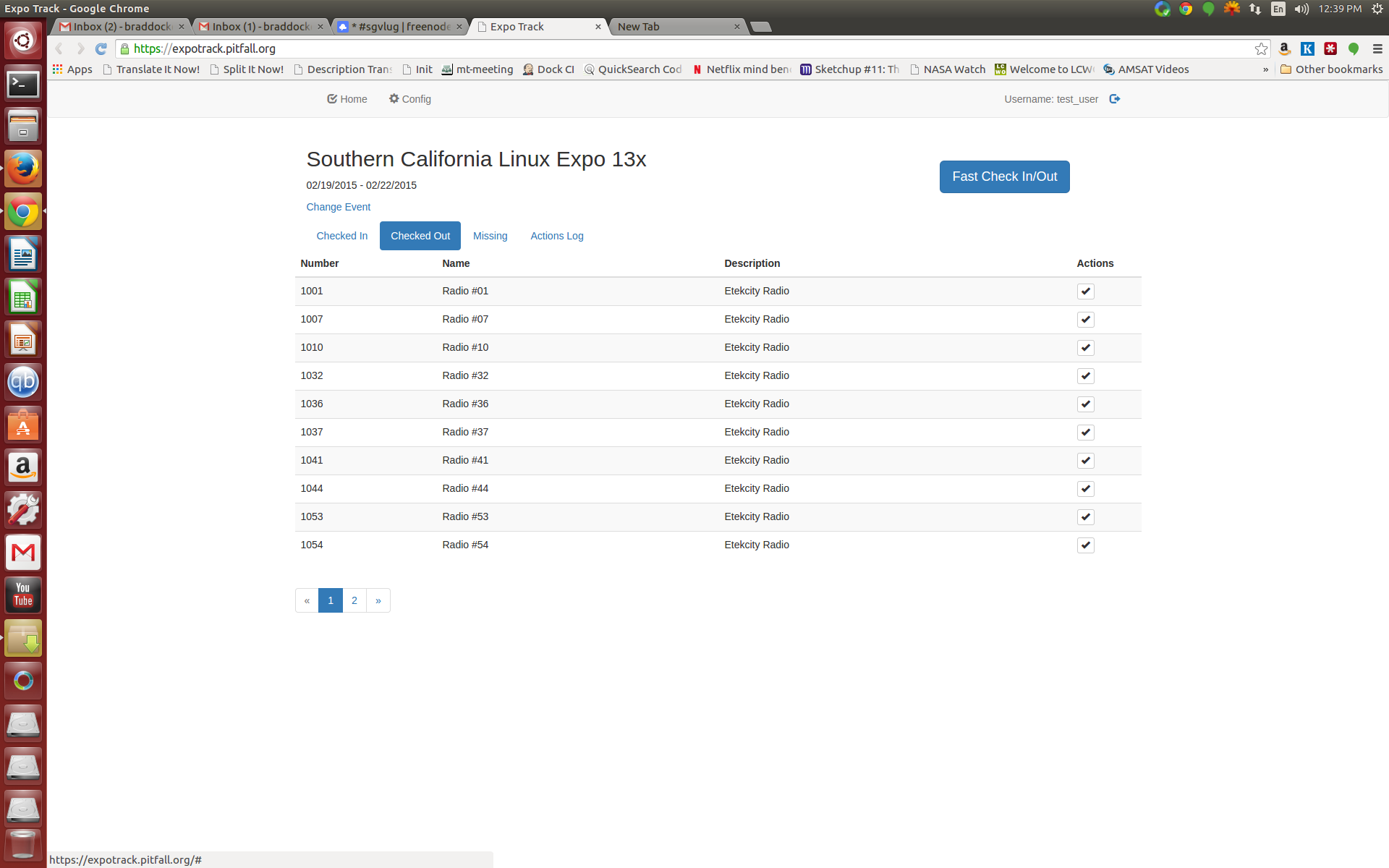Click the next page » arrow
Image resolution: width=1389 pixels, height=868 pixels.
[x=378, y=600]
